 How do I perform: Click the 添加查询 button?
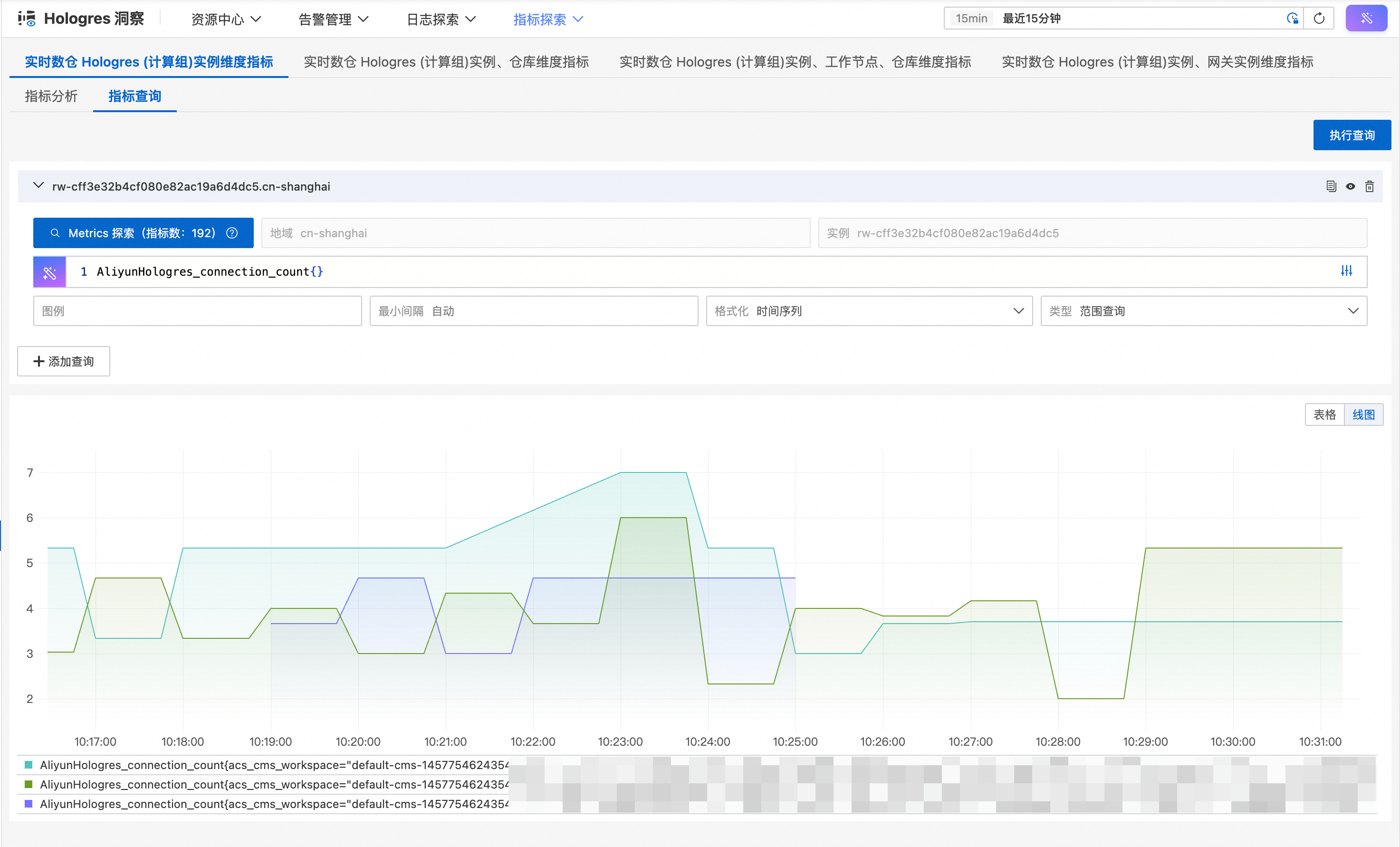click(x=64, y=362)
